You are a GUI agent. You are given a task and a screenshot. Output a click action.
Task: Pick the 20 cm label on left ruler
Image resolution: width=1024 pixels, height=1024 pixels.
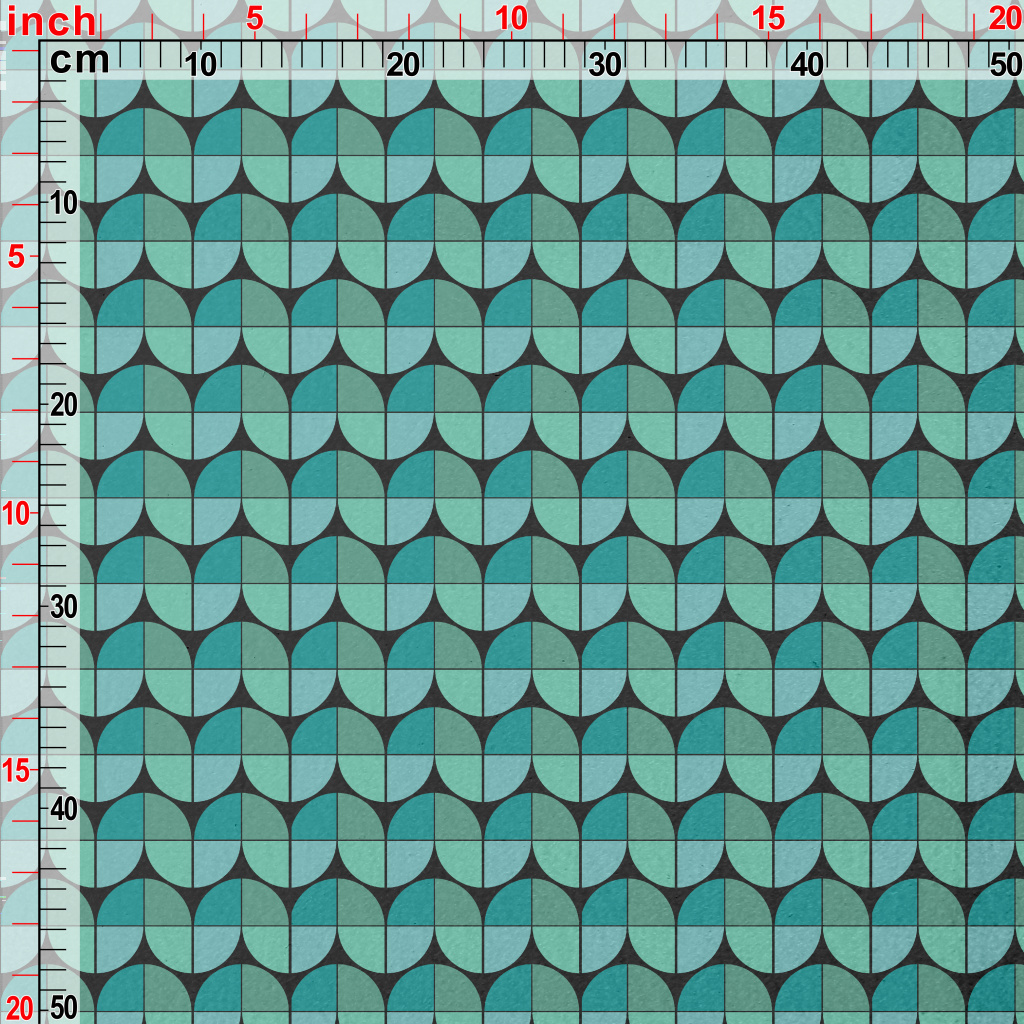pyautogui.click(x=64, y=405)
